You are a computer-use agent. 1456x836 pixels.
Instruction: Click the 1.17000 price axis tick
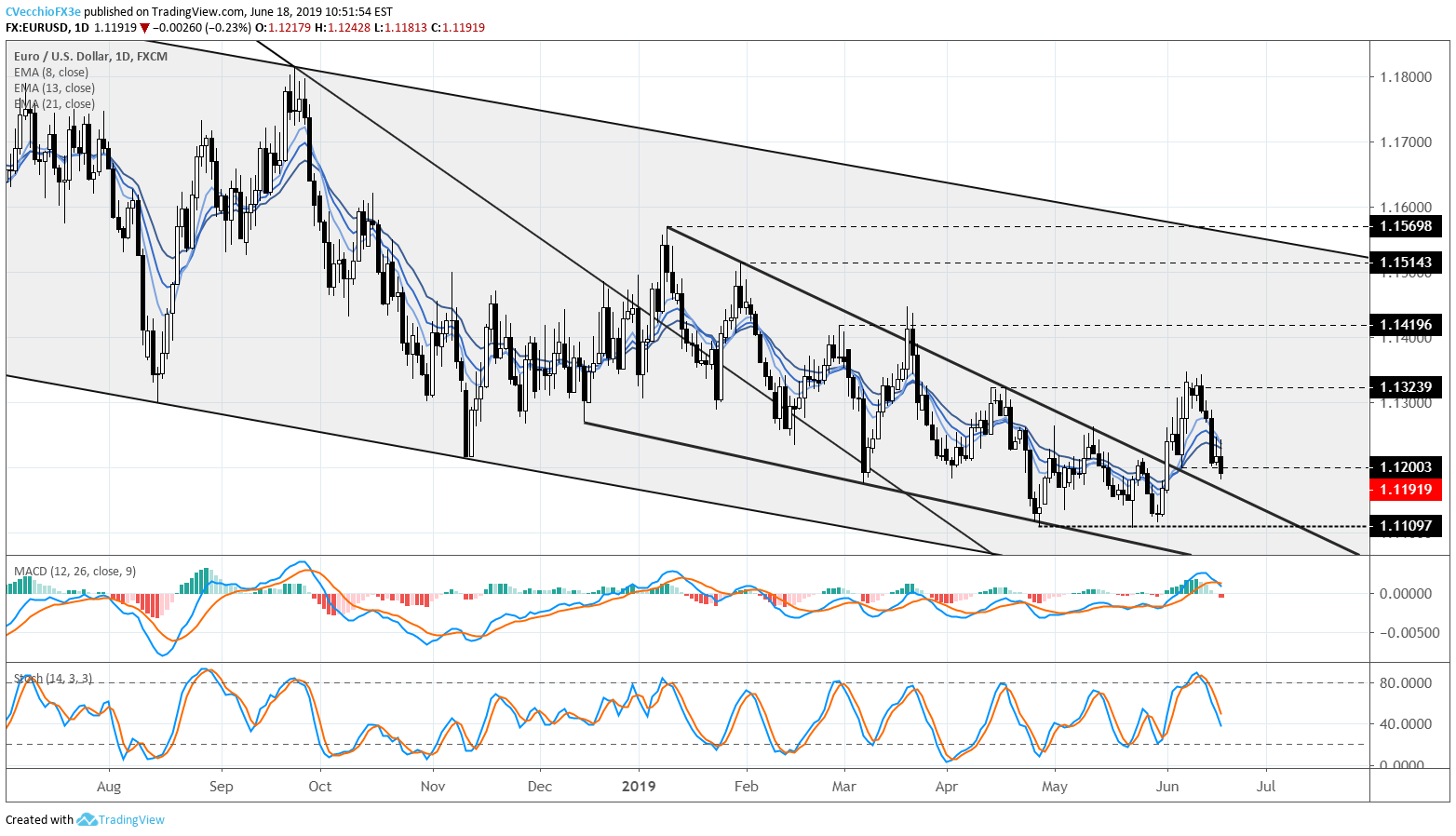[1406, 142]
